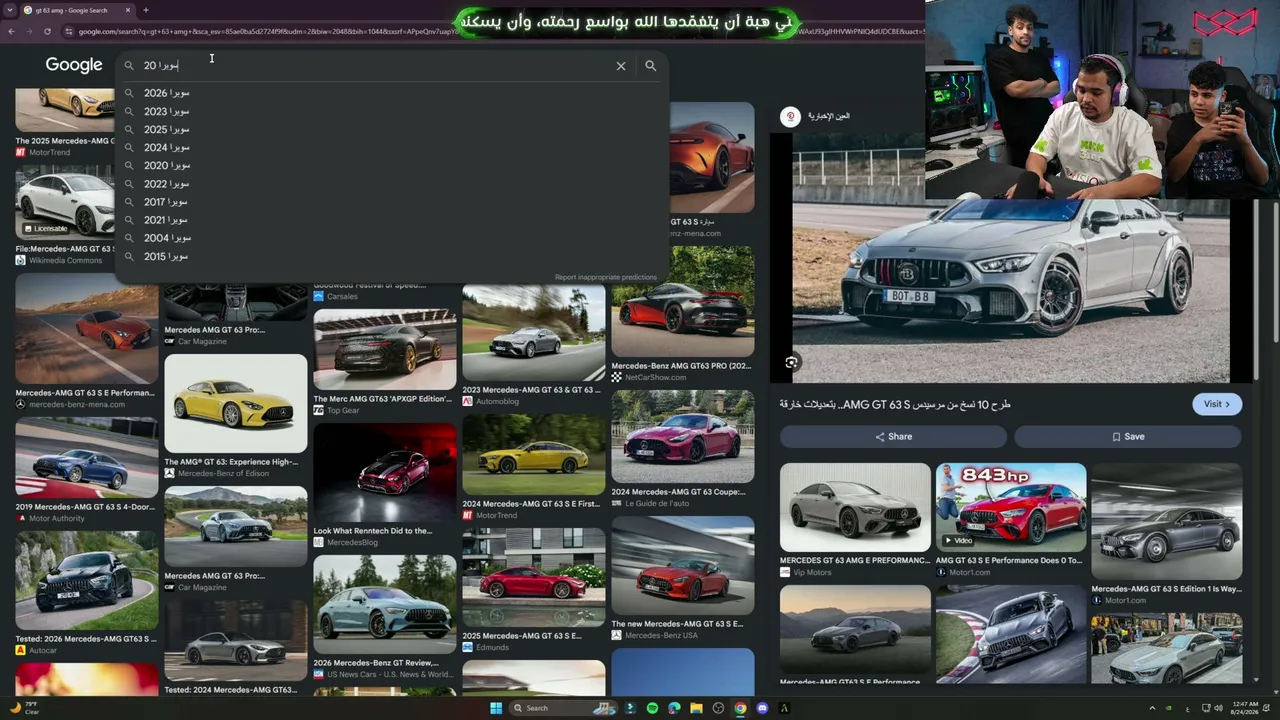Image resolution: width=1280 pixels, height=720 pixels.
Task: Open '2026 Mercedes-Benz GT Review,...' image result
Action: (x=385, y=604)
